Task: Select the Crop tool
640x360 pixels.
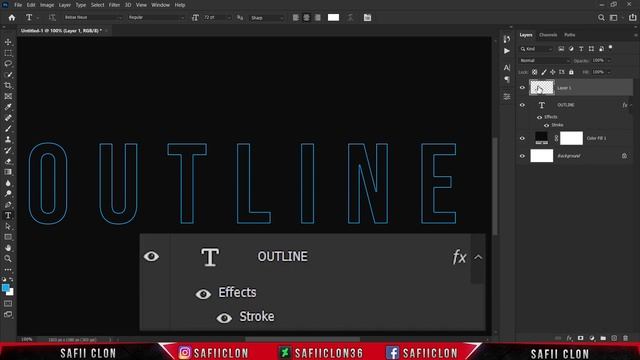Action: pyautogui.click(x=8, y=85)
